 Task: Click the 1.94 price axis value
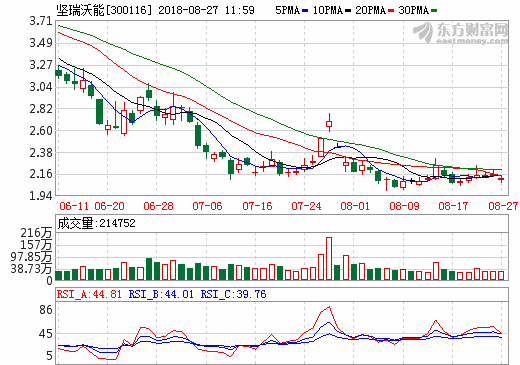click(x=41, y=196)
